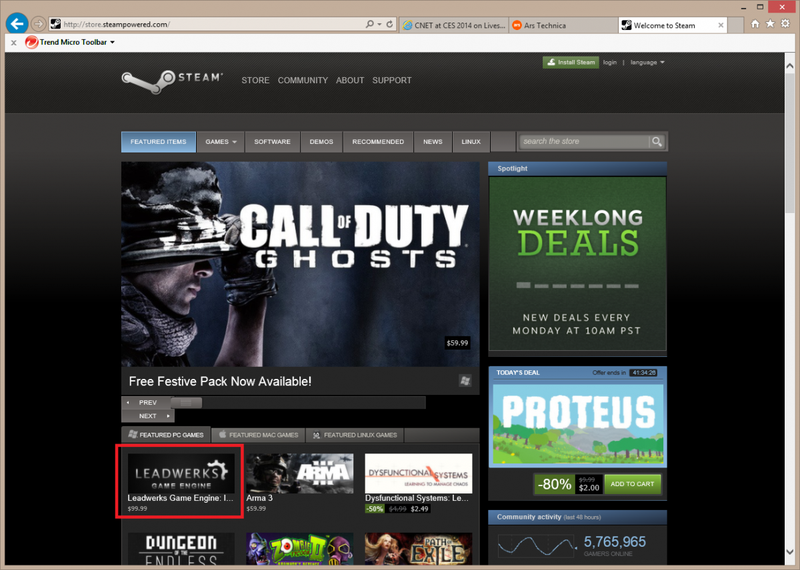This screenshot has height=570, width=800.
Task: Click the Free Festive Pack Now Available text
Action: click(220, 382)
